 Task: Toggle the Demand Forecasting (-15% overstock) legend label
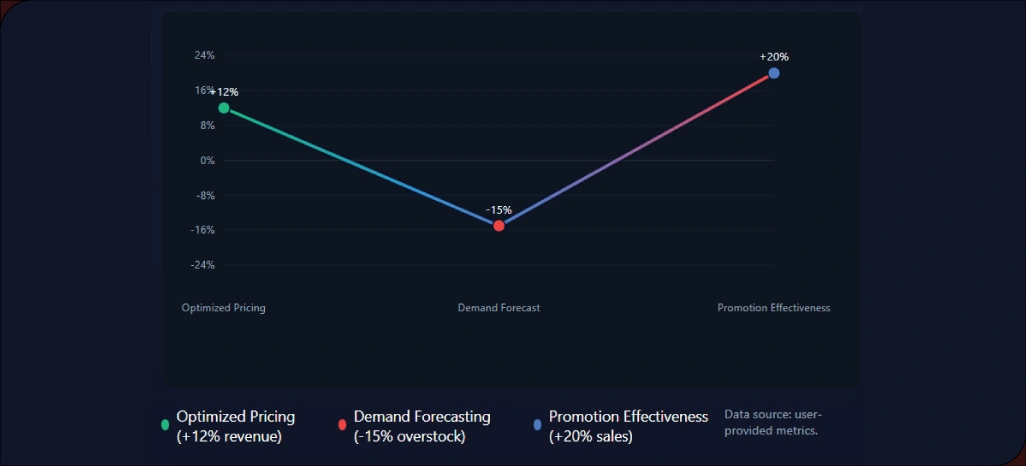click(422, 426)
